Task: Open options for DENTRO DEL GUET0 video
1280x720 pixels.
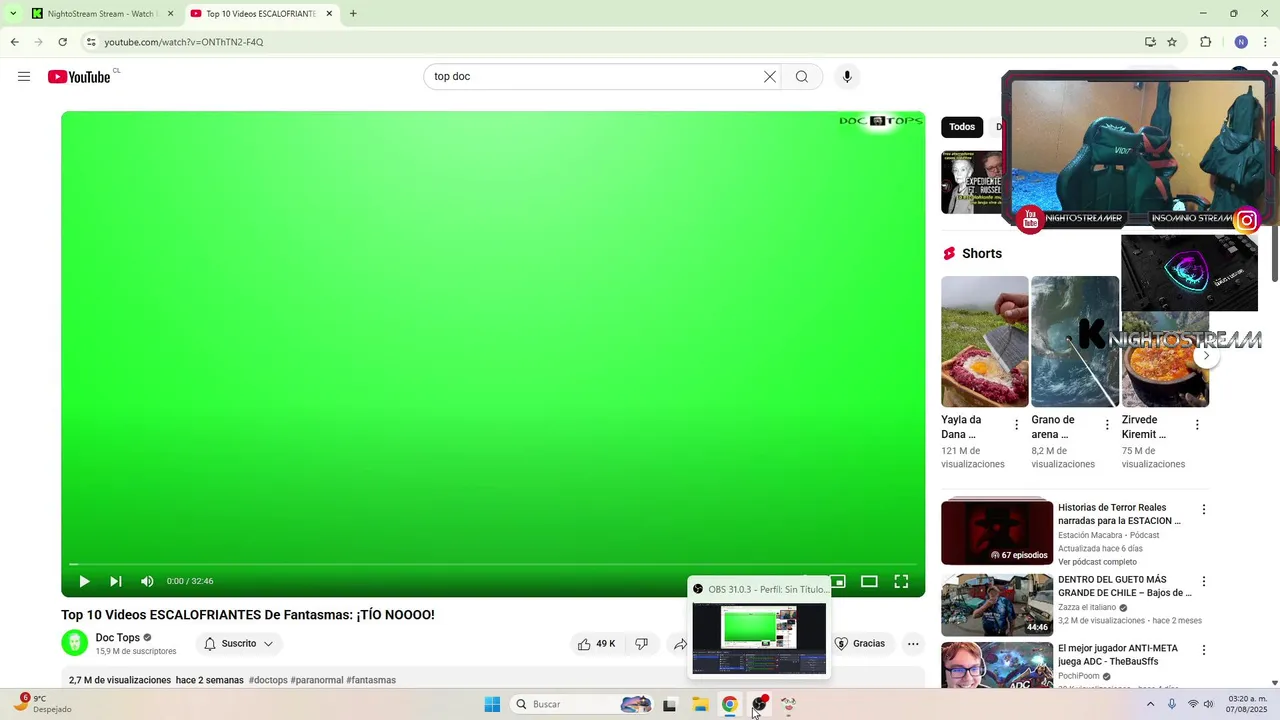Action: tap(1204, 581)
